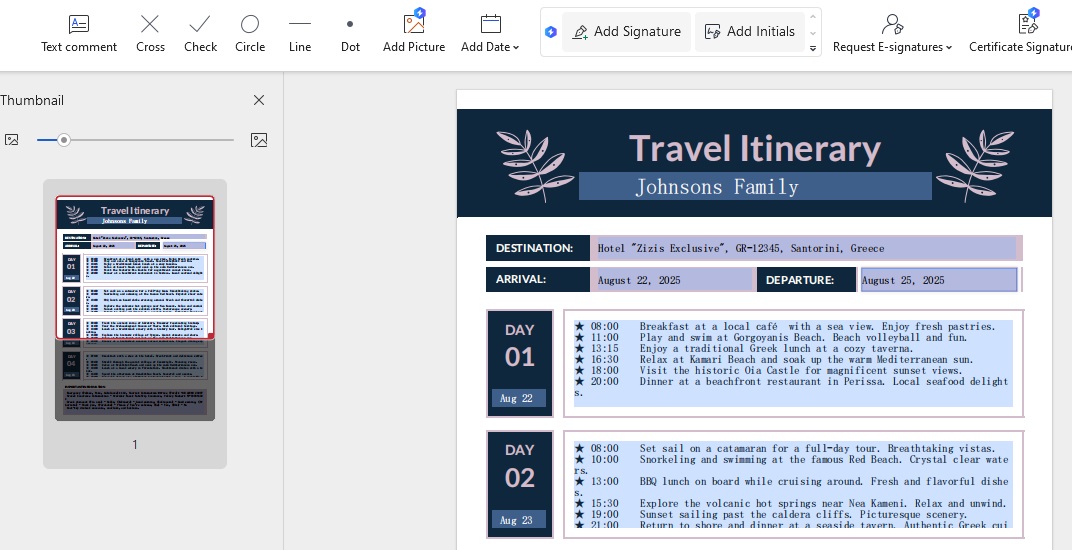Select the page 1 thumbnail

tap(135, 308)
